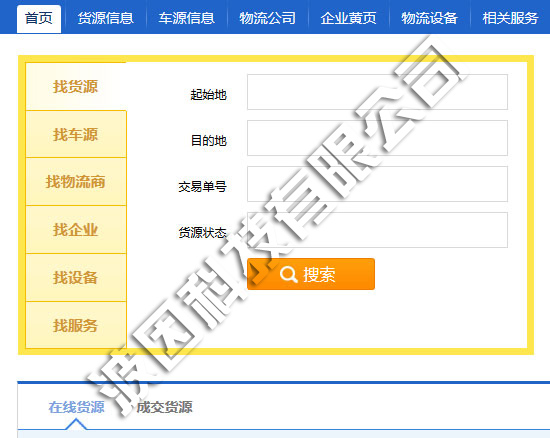Go to the 物流设备 section
The image size is (550, 438).
(x=429, y=18)
